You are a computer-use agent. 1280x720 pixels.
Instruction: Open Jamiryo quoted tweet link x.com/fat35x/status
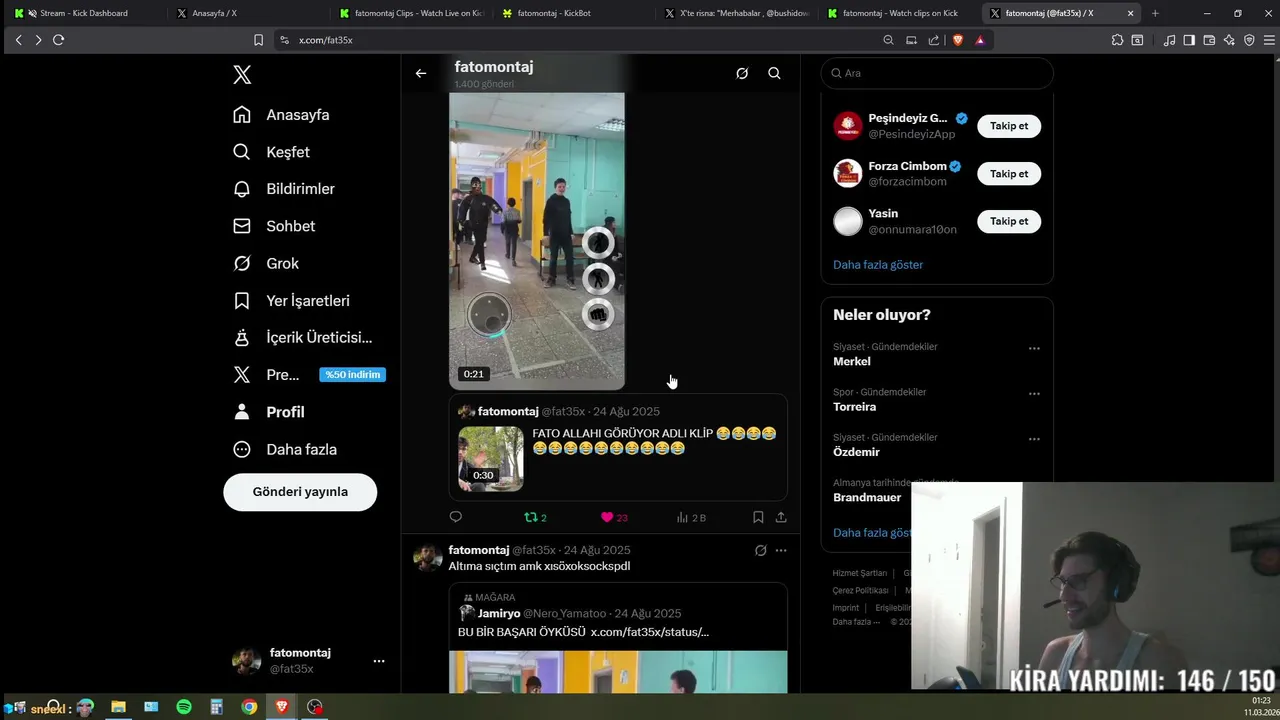click(x=650, y=632)
